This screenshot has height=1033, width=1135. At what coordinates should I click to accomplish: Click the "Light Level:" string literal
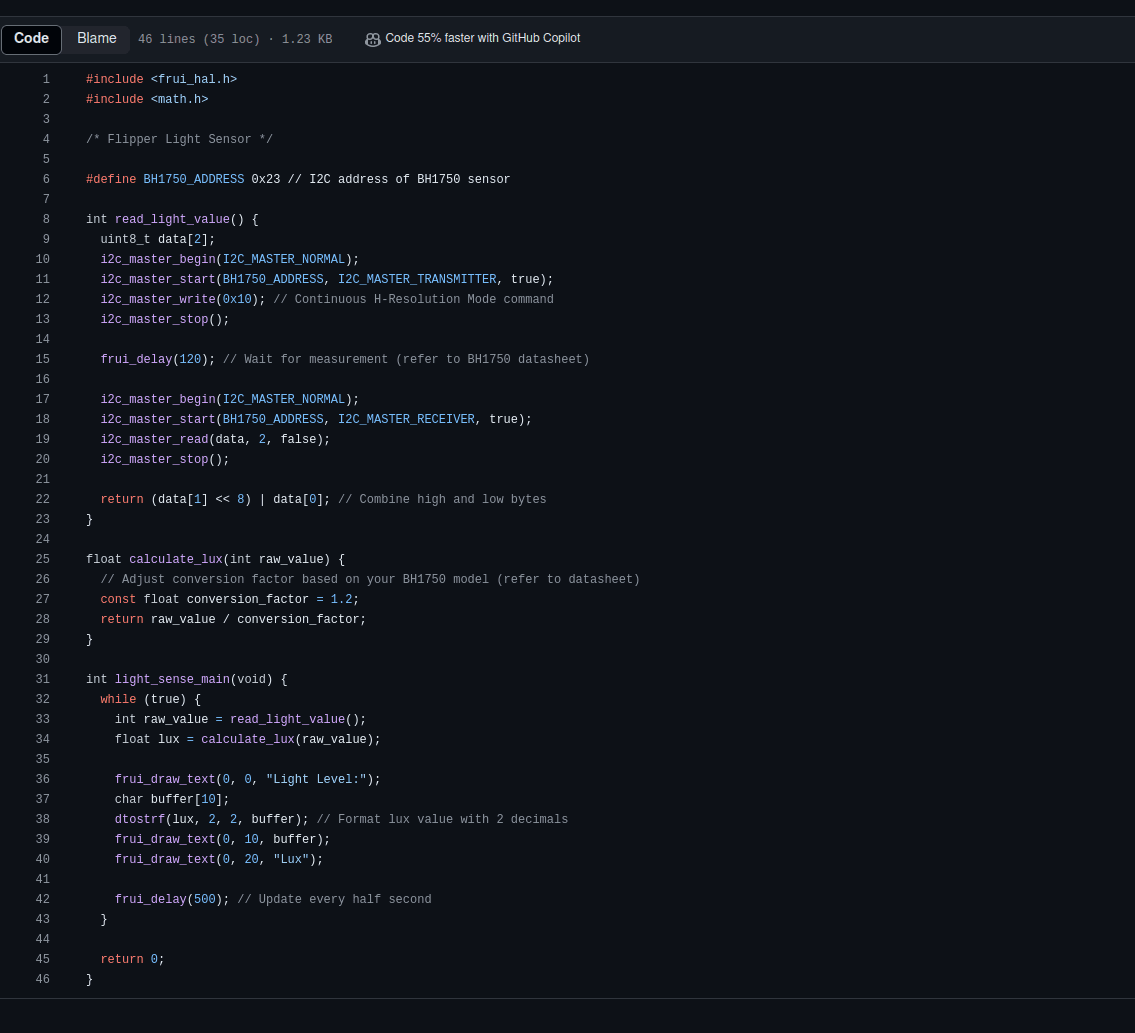tap(316, 780)
